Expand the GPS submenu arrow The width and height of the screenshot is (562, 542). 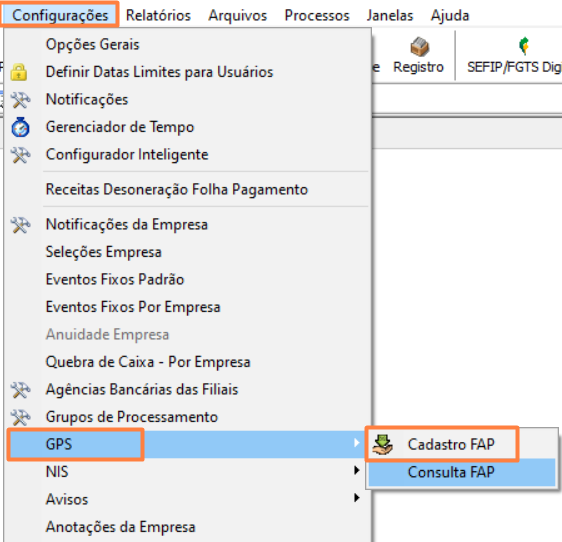pos(356,443)
